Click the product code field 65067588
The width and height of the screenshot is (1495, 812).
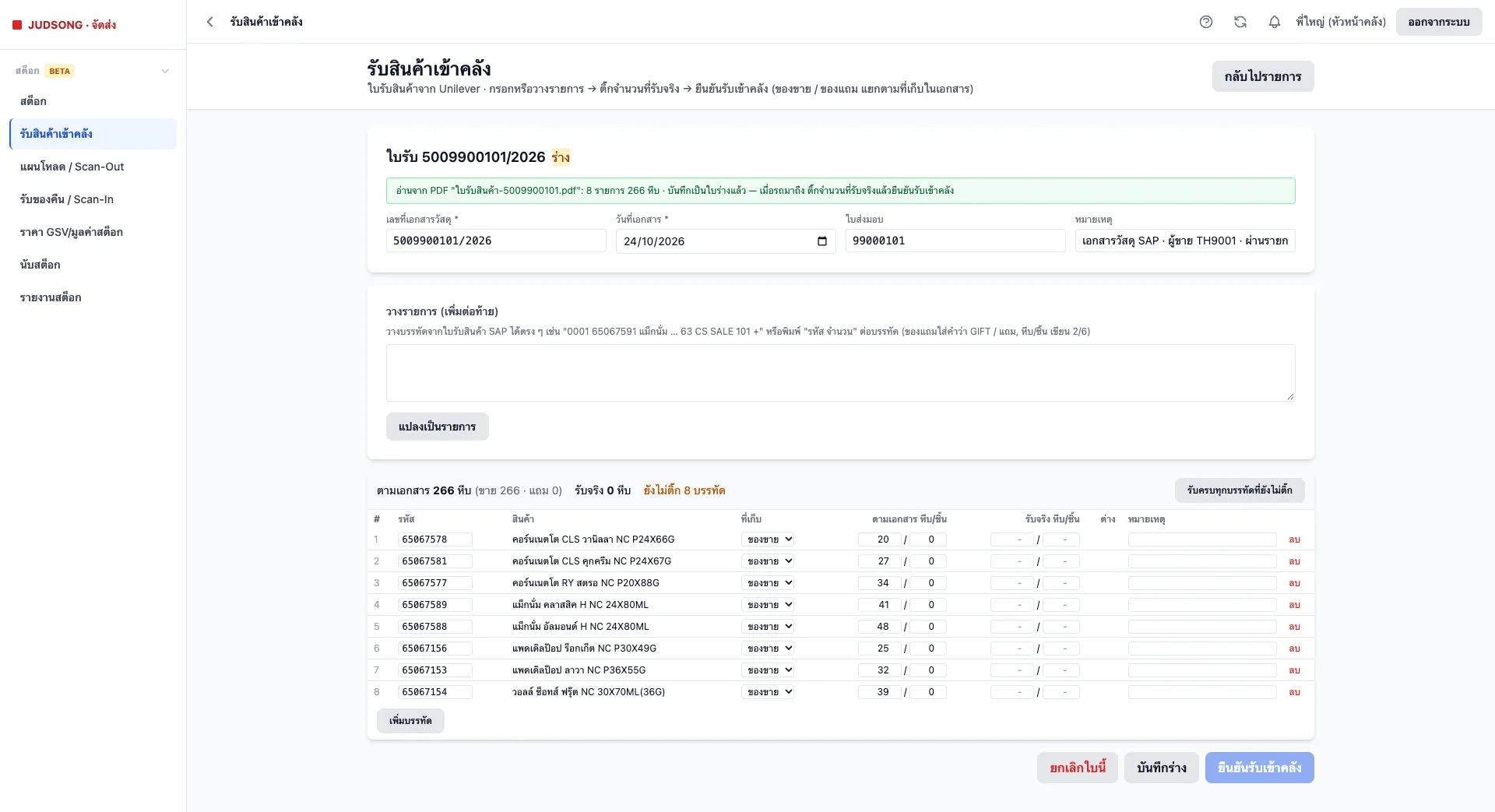pos(435,627)
